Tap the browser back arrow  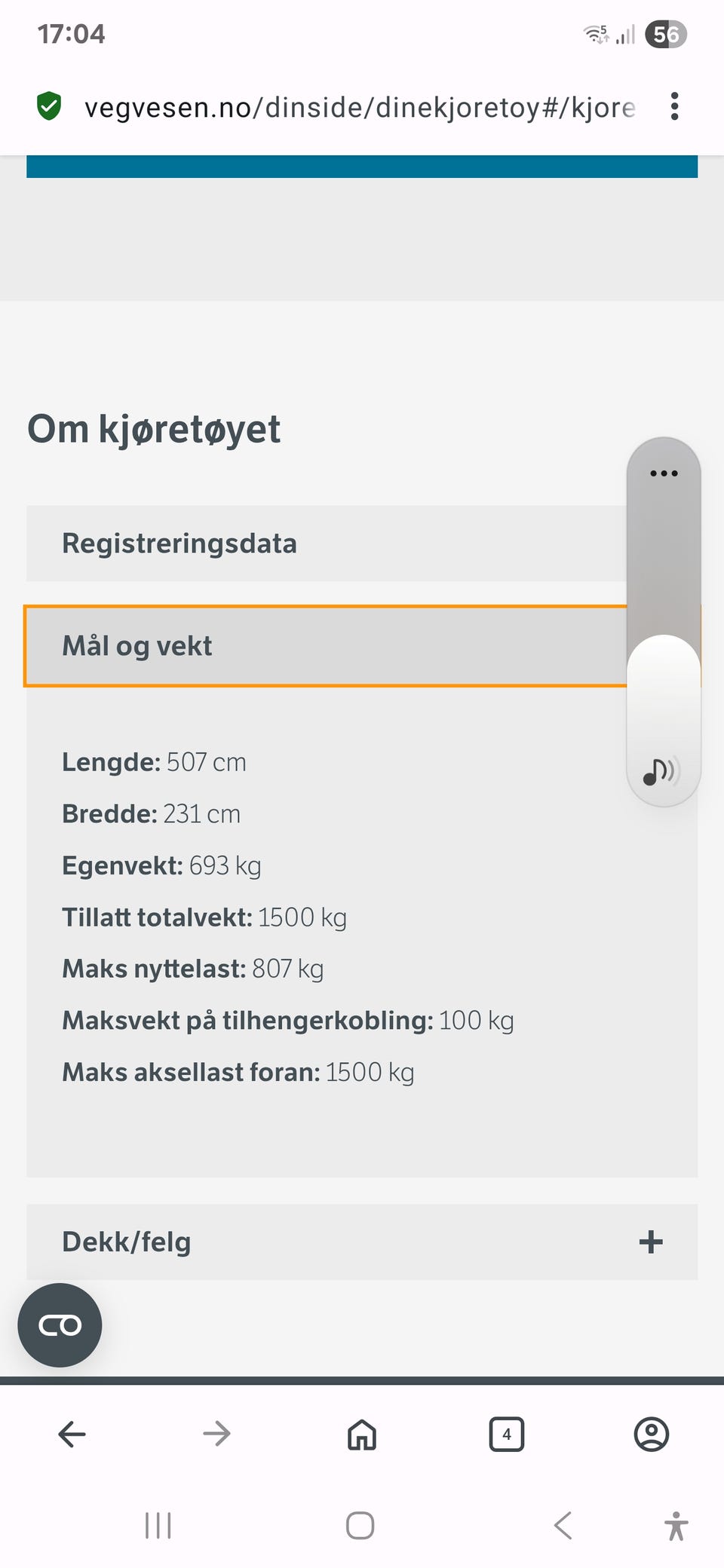coord(72,1434)
